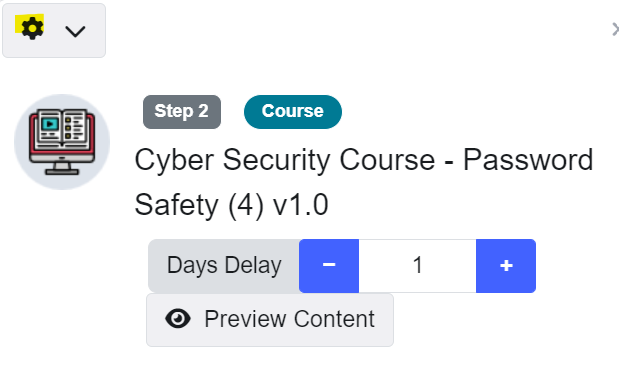
Task: Click the white plus symbol
Action: pyautogui.click(x=506, y=266)
